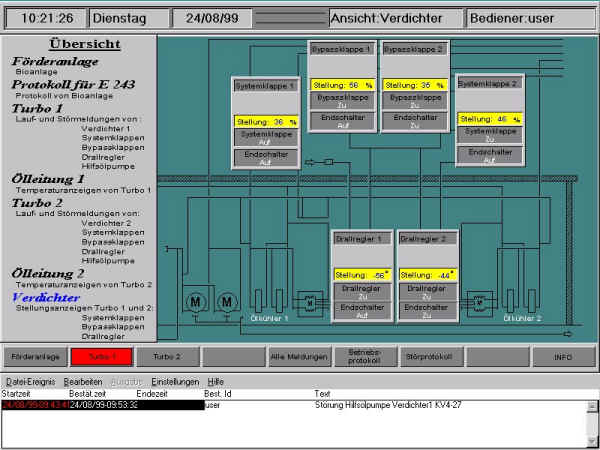Select Stellung 56 % in Bypassklappe 1
Viewport: 600px width, 450px height.
click(x=342, y=85)
